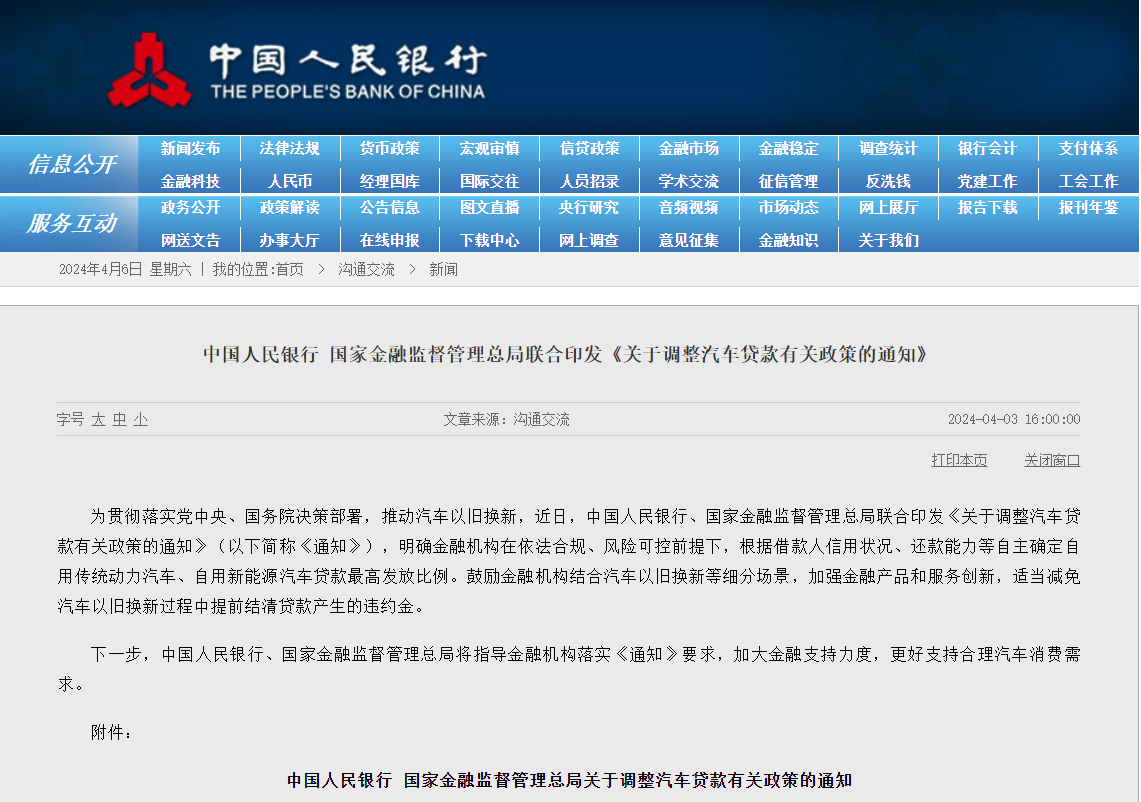This screenshot has width=1141, height=802.
Task: Choose 在线申报 in the service menu
Action: 389,240
